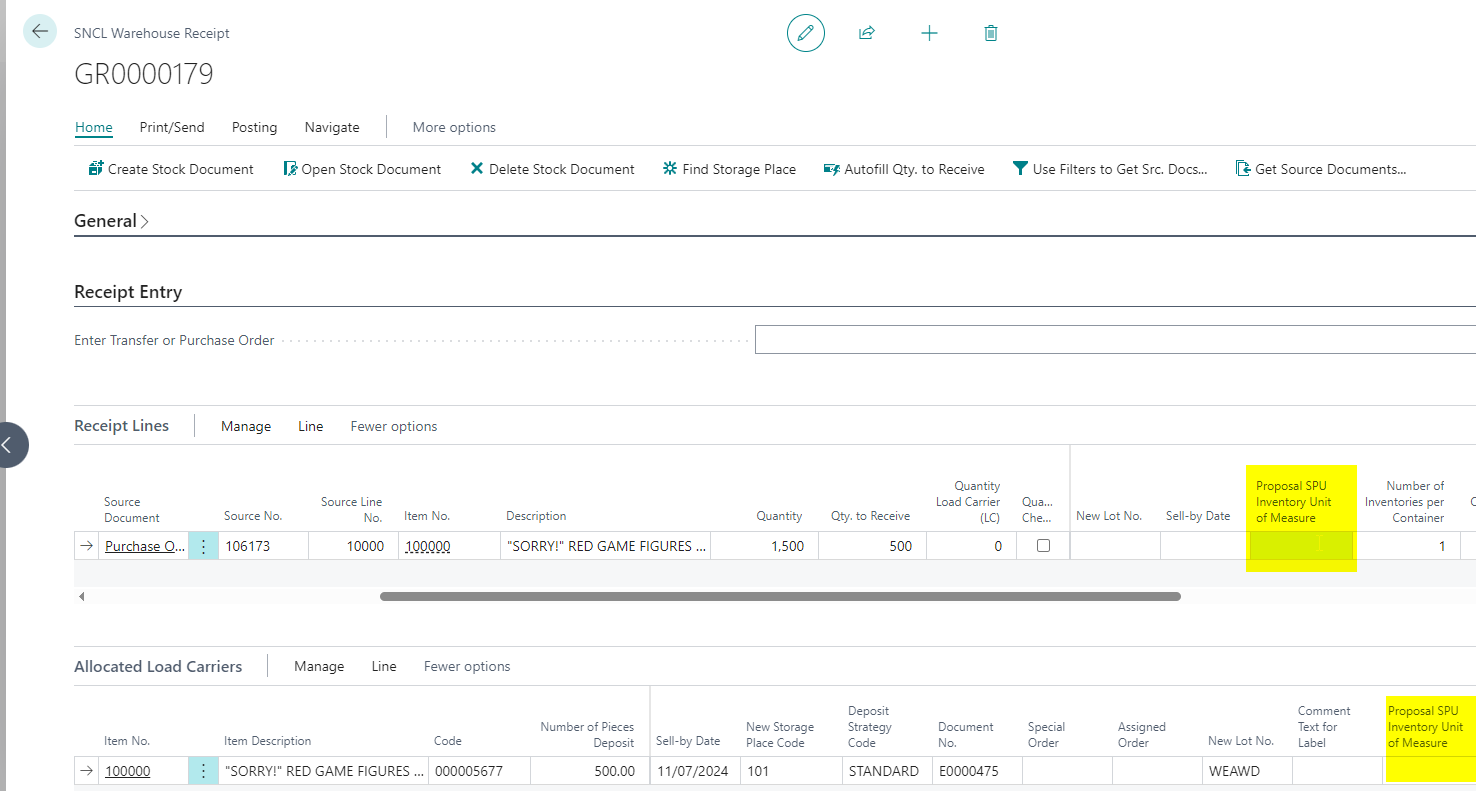Click the back arrow icon
This screenshot has height=791, width=1476.
pos(40,32)
